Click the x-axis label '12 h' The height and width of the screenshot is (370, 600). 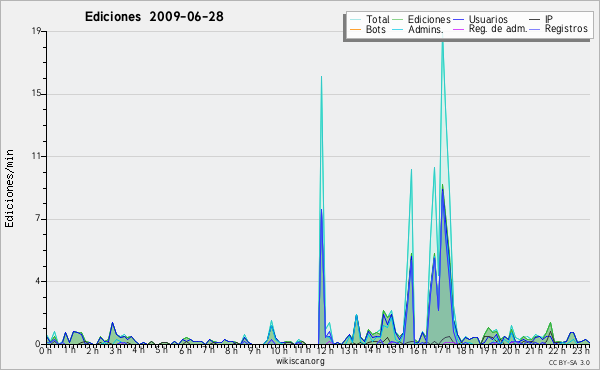pos(325,350)
